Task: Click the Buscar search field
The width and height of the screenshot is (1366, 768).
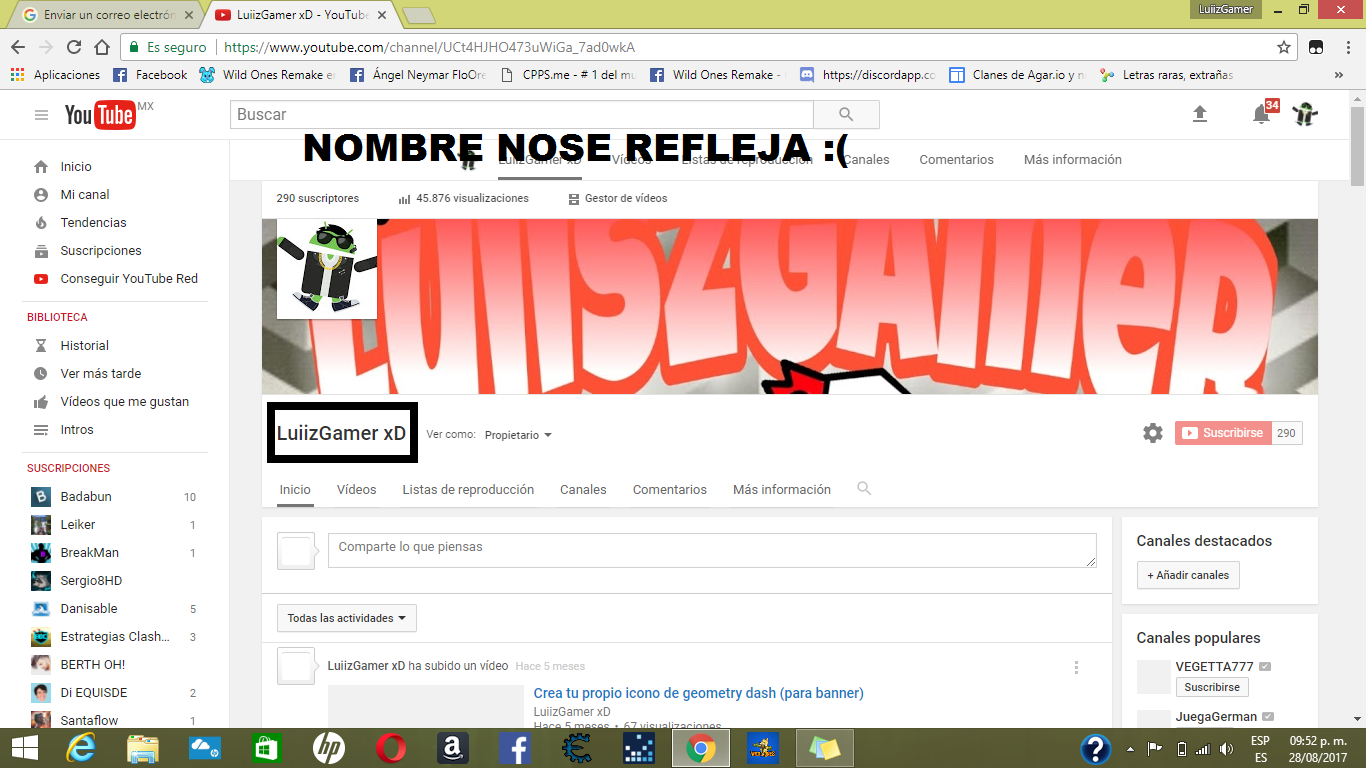Action: pos(521,114)
